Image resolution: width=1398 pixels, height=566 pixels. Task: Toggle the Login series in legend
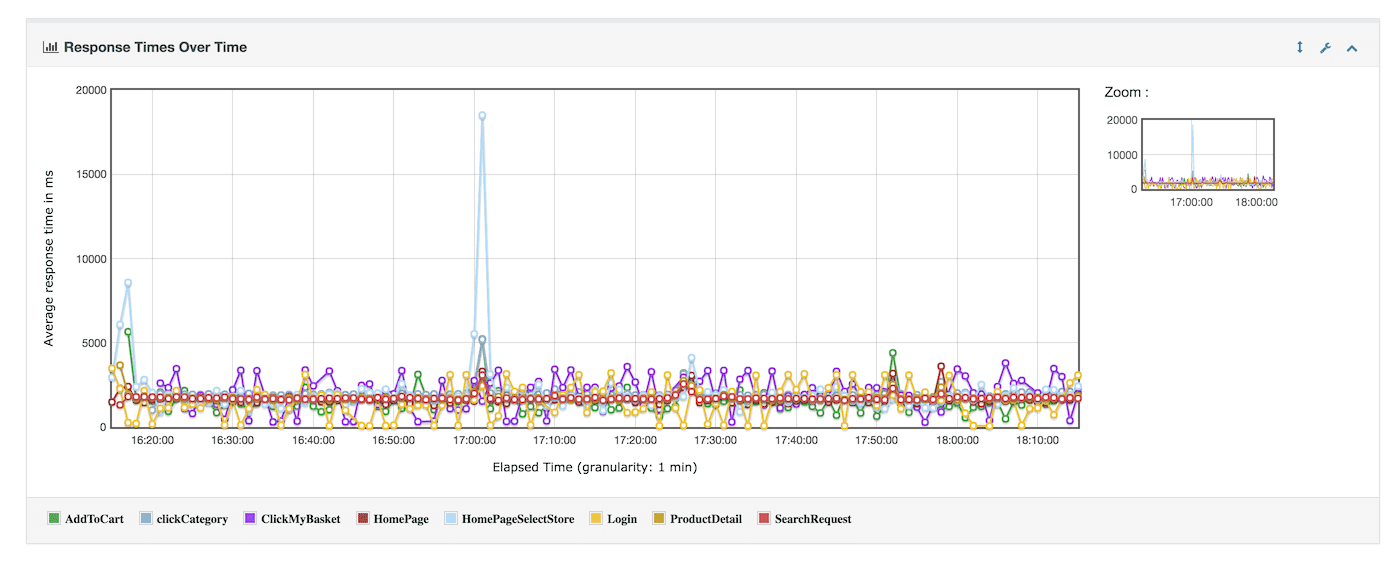621,519
